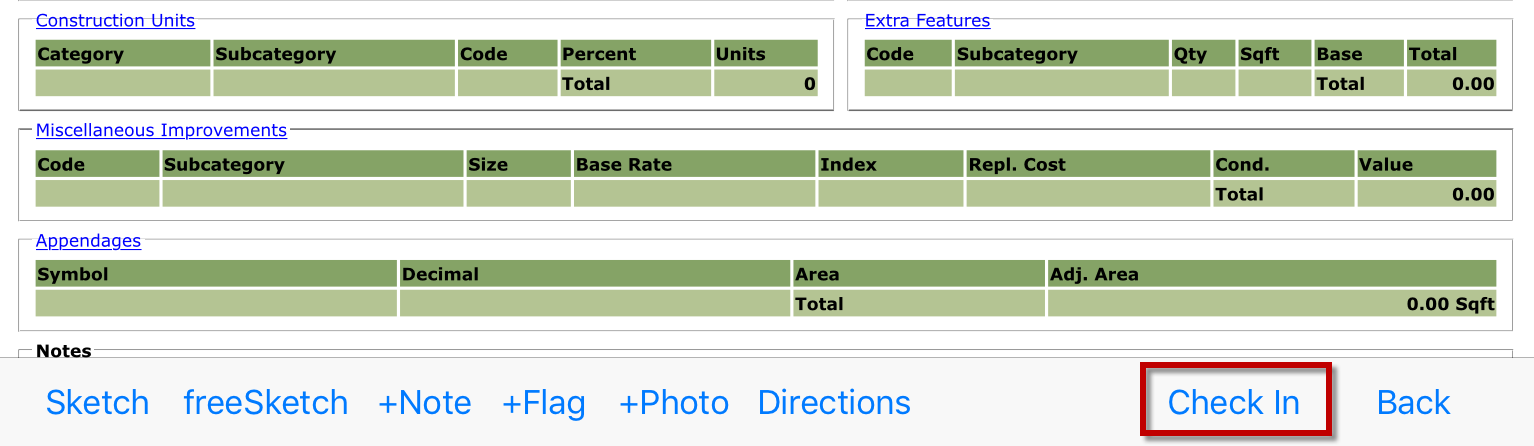Add a photo with +Photo
The image size is (1534, 446).
(x=674, y=402)
